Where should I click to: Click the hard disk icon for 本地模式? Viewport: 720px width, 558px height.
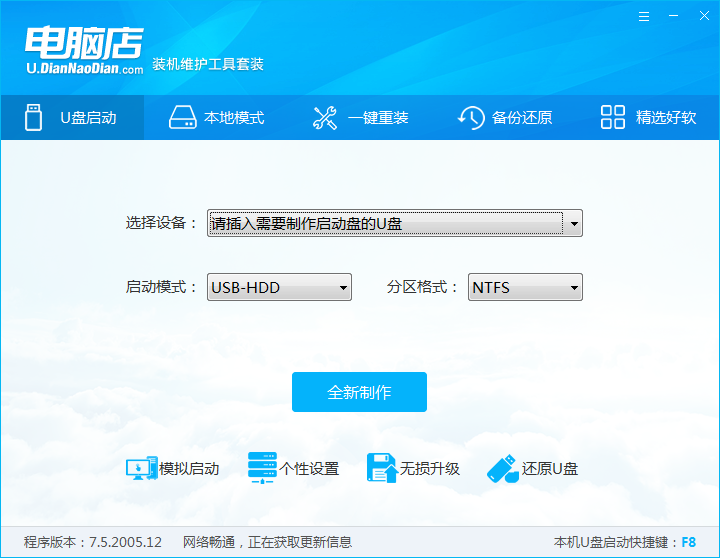183,118
